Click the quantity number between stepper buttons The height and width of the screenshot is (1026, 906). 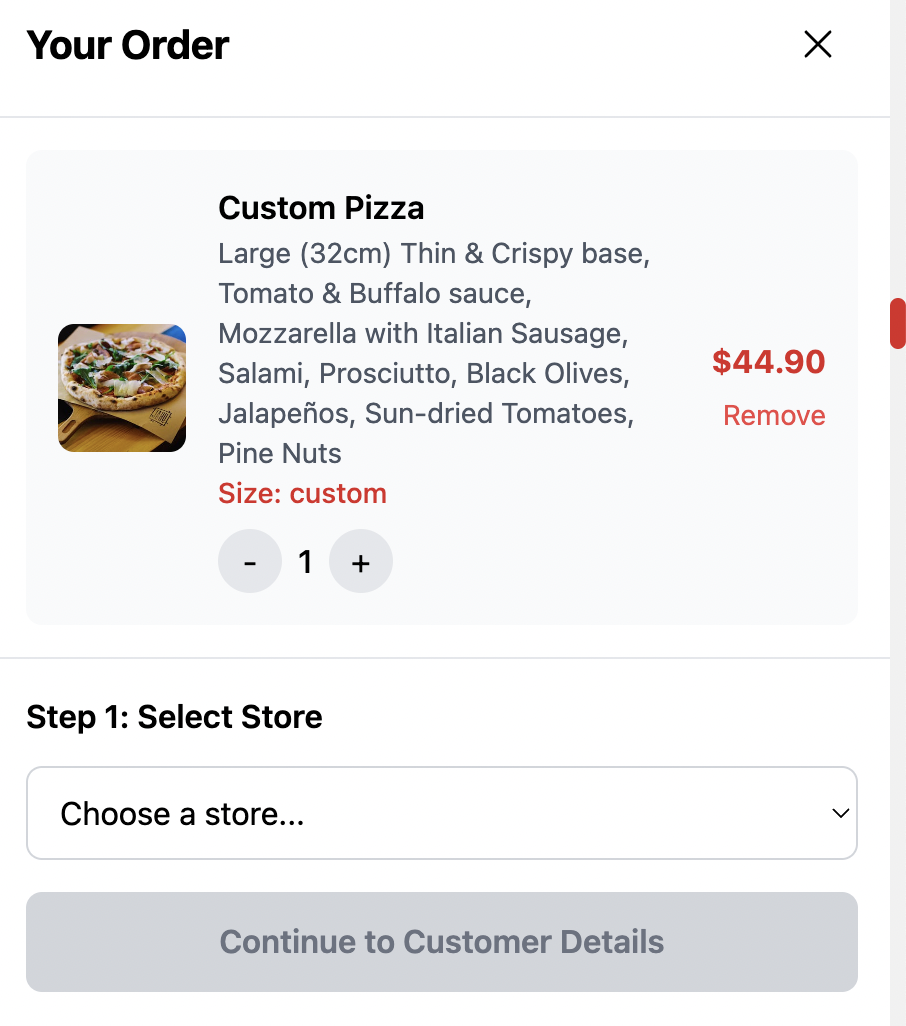pyautogui.click(x=305, y=561)
